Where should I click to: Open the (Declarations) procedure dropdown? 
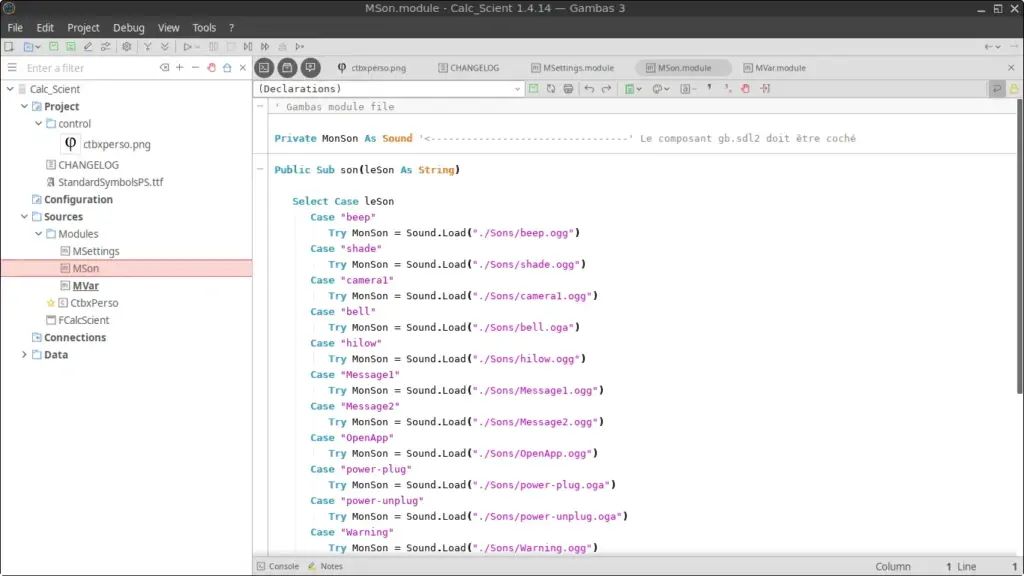pyautogui.click(x=389, y=89)
